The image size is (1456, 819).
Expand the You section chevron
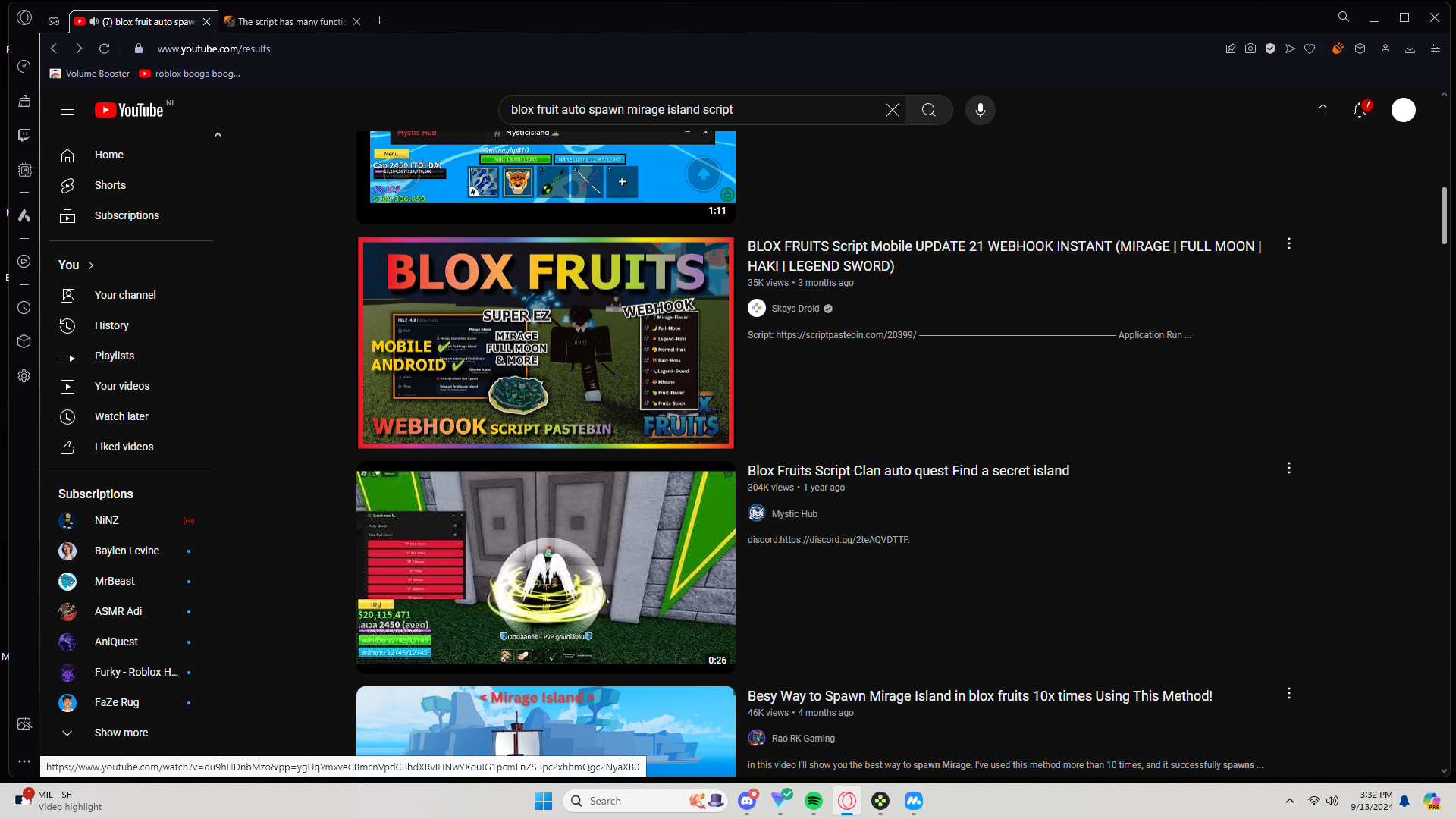click(91, 265)
